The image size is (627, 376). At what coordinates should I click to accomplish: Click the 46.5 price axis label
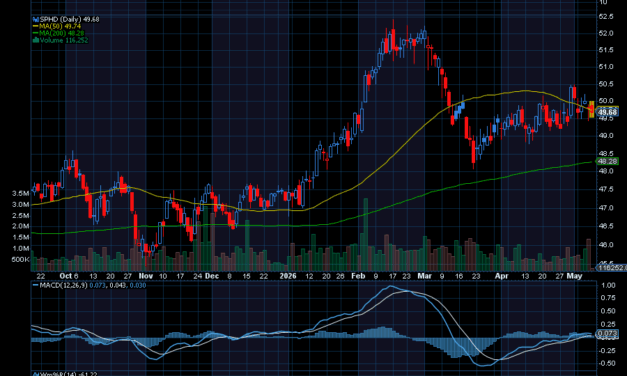click(606, 226)
